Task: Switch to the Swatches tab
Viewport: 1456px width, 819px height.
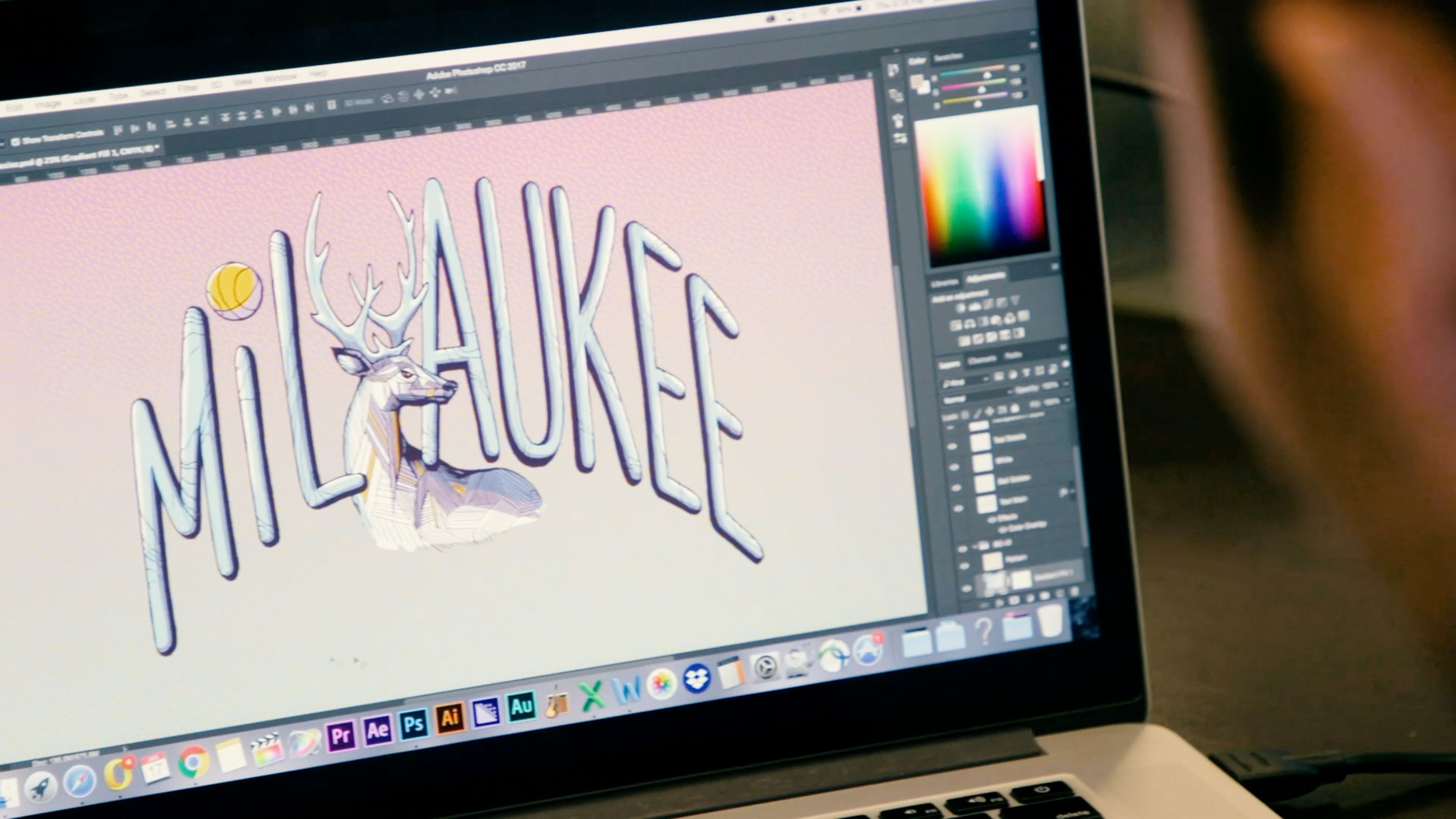Action: [x=948, y=57]
